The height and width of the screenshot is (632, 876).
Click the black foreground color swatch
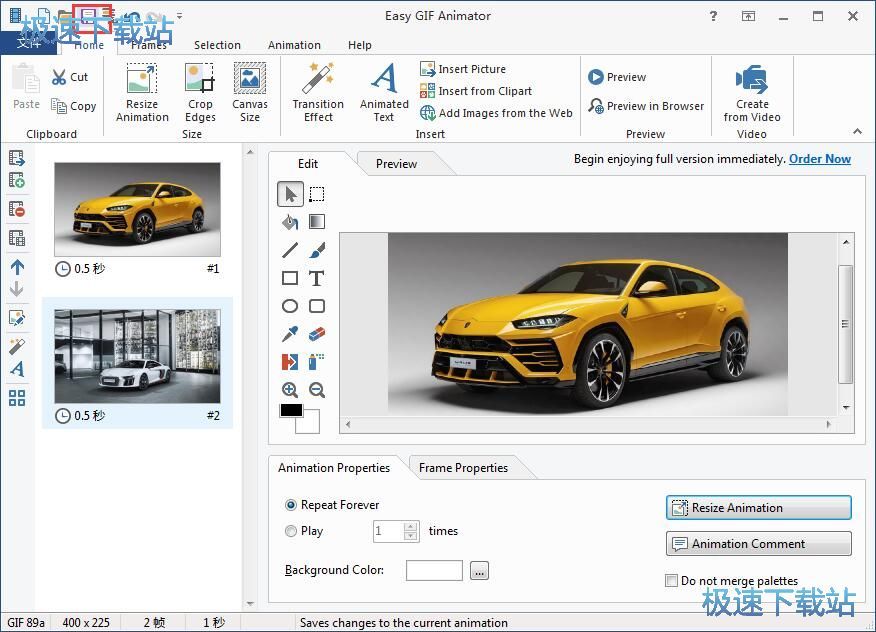291,410
